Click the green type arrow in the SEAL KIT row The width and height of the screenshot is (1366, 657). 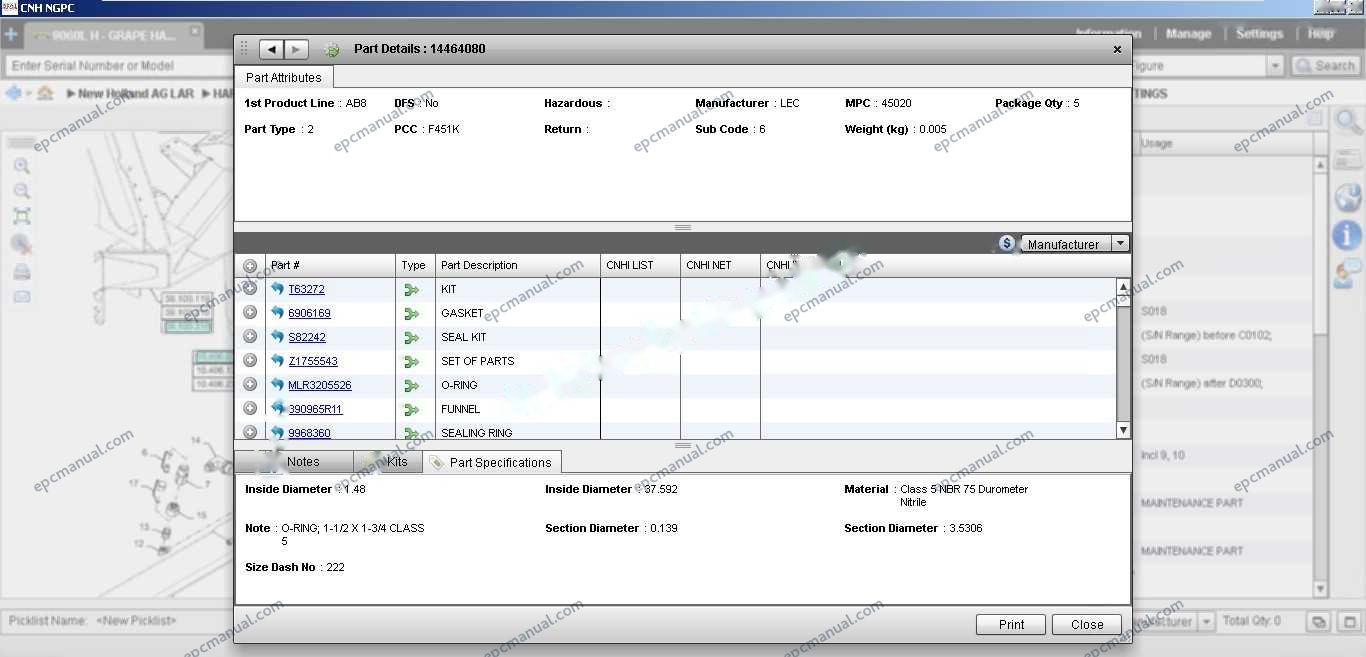(x=411, y=338)
